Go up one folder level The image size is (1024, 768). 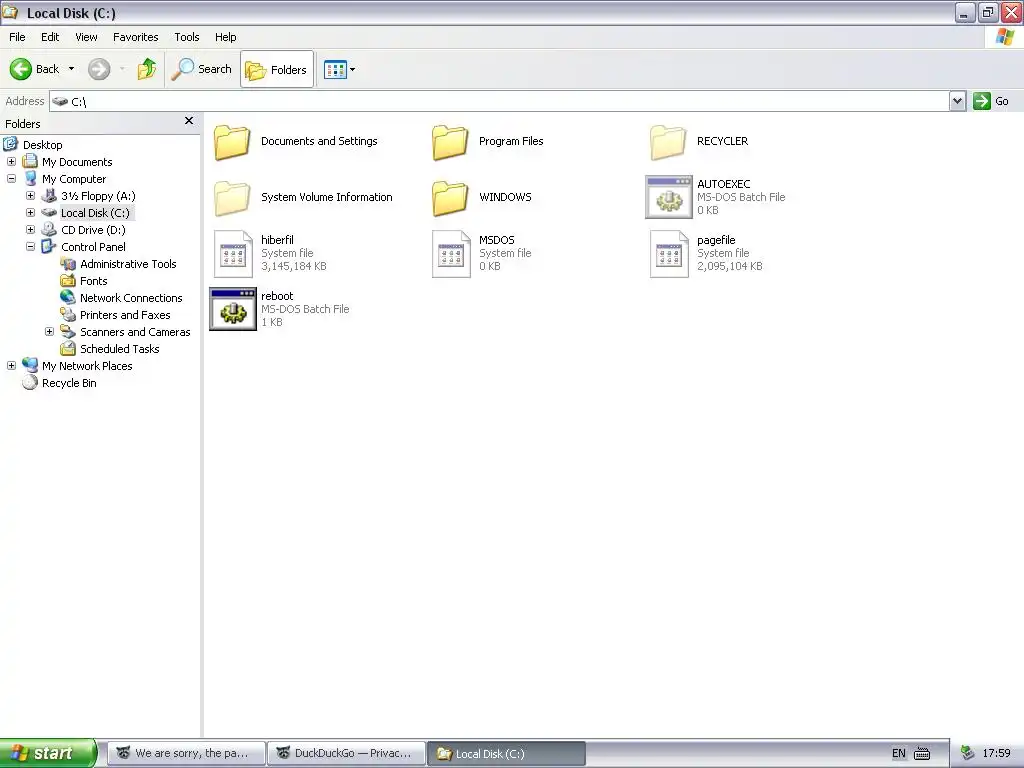point(147,69)
